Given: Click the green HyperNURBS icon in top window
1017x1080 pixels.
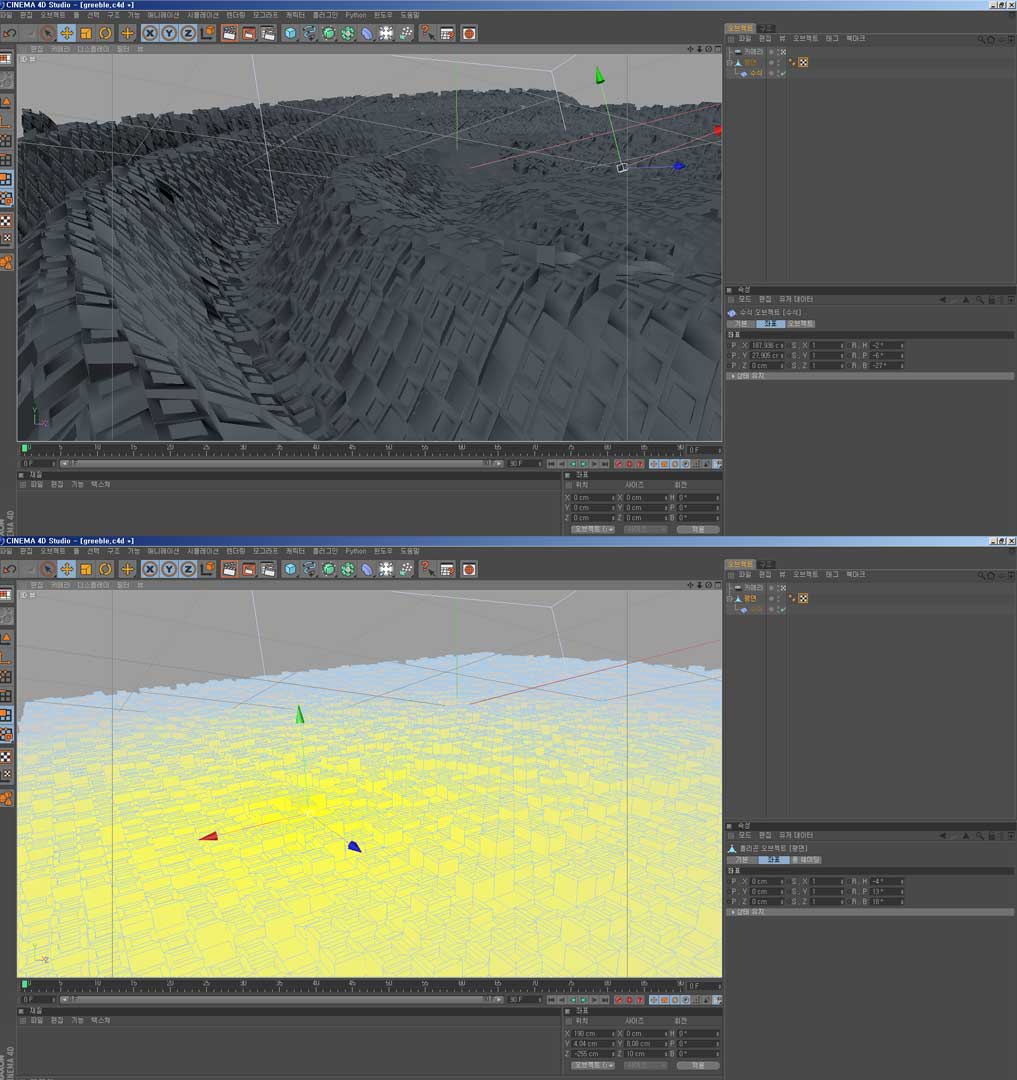Looking at the screenshot, I should (328, 33).
